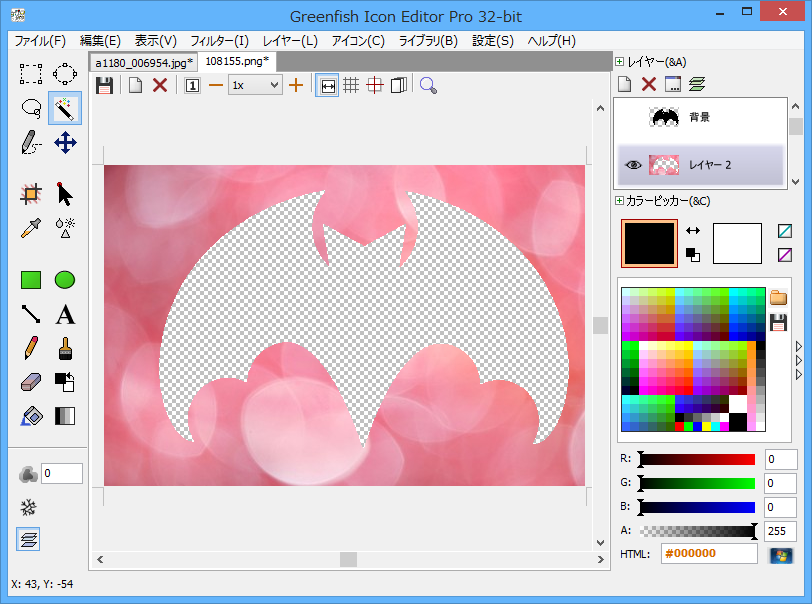Screen dimensions: 812x604
Task: Select the Rectangle selection tool
Action: pos(31,73)
